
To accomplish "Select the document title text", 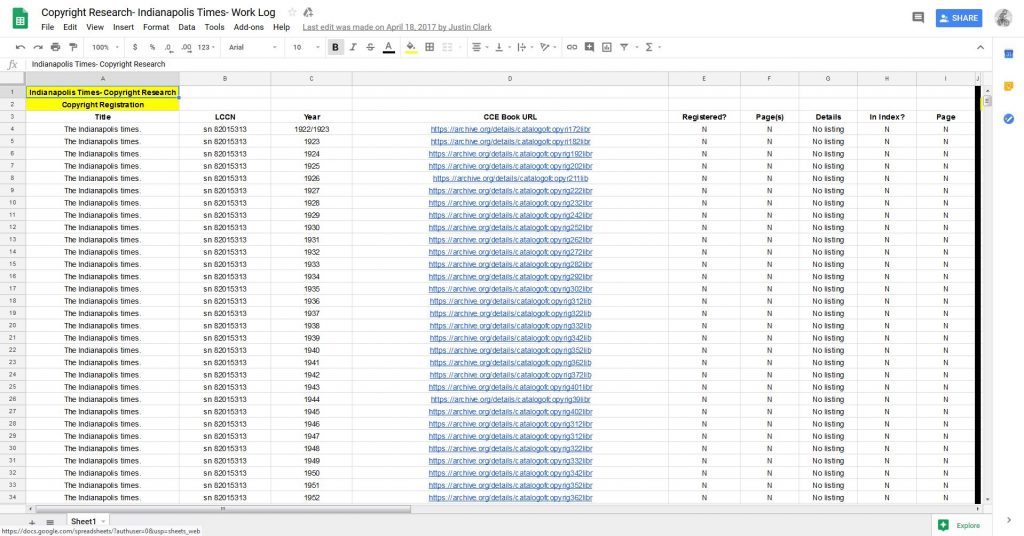I will point(158,12).
